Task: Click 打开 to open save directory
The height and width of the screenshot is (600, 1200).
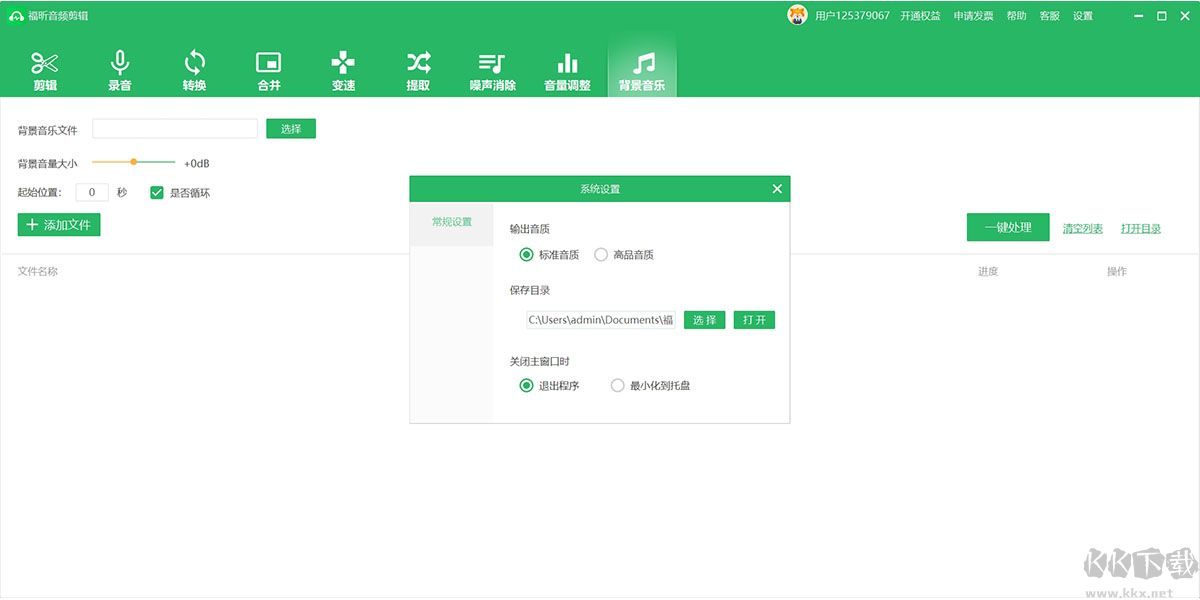Action: [754, 320]
